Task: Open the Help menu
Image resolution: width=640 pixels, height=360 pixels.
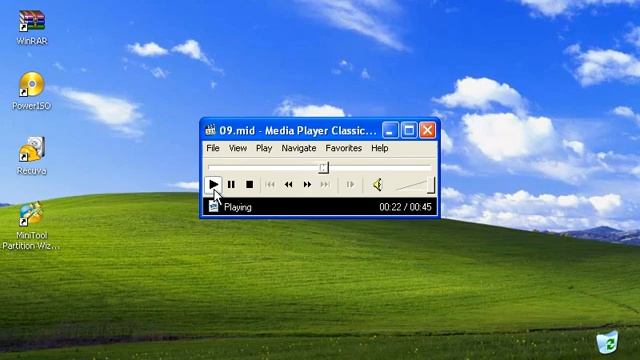Action: coord(379,148)
